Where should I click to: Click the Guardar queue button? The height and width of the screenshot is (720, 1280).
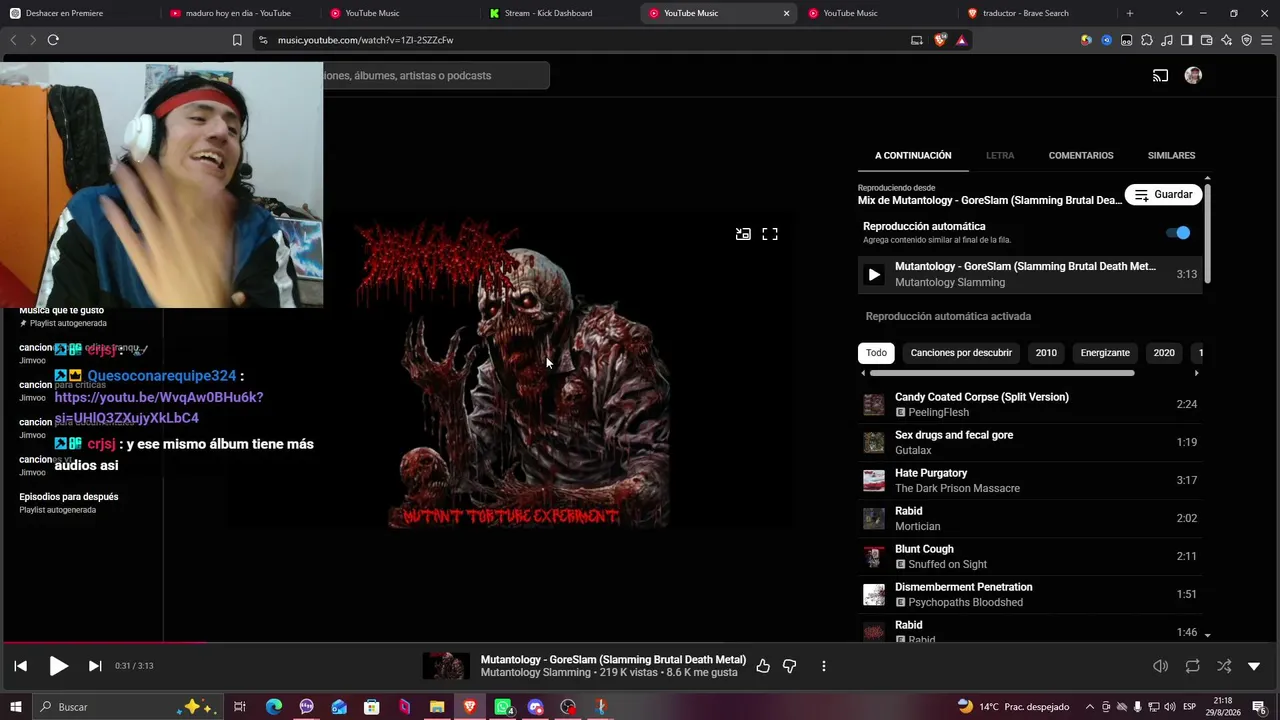point(1163,195)
